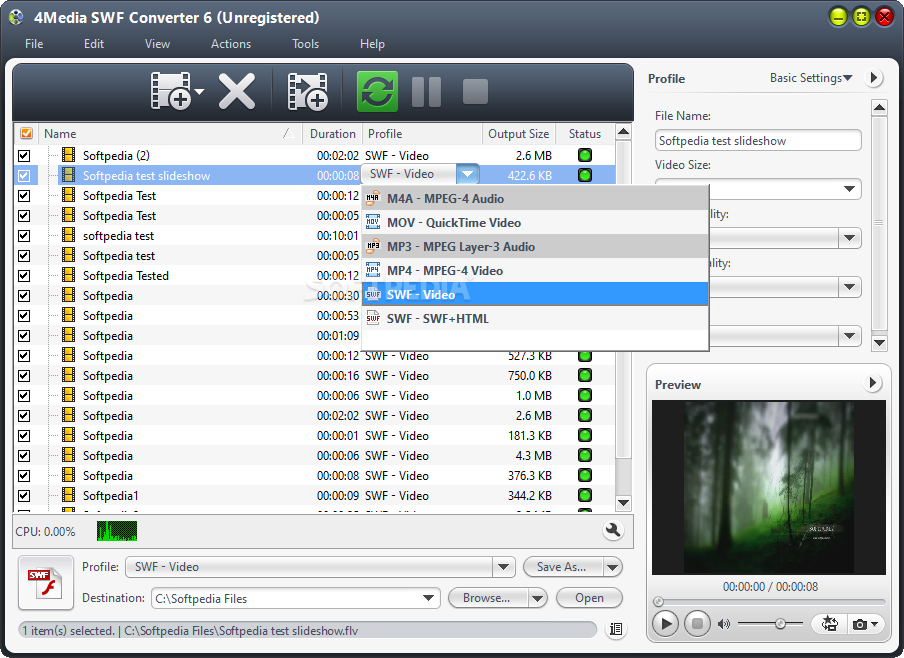This screenshot has height=658, width=904.
Task: Sort list by Output Size header
Action: [518, 133]
